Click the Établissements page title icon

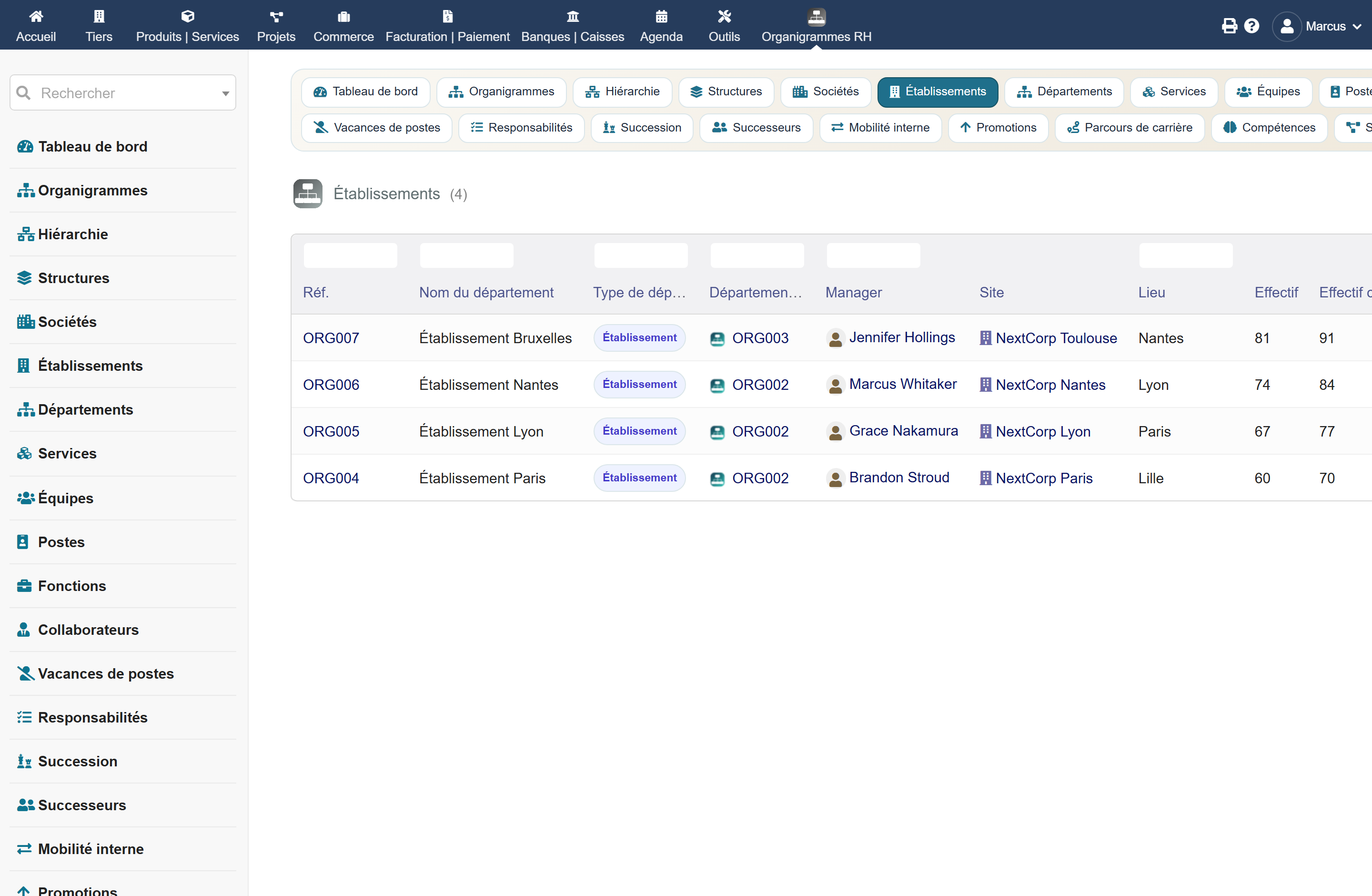coord(307,193)
